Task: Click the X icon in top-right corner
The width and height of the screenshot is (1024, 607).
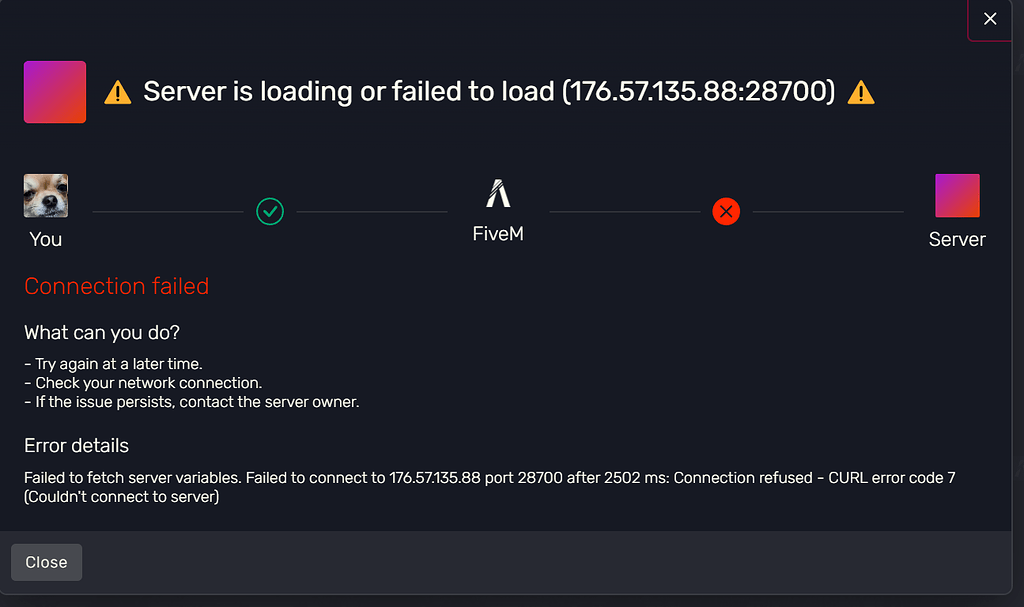Action: [990, 19]
